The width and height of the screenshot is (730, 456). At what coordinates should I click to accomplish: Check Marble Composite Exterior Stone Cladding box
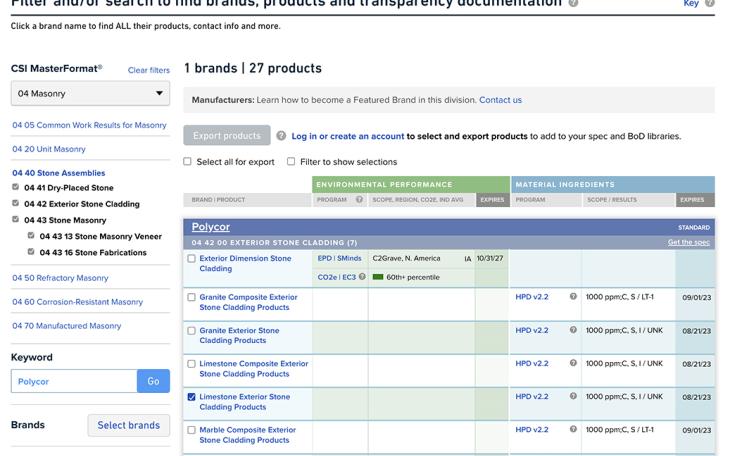click(x=191, y=430)
